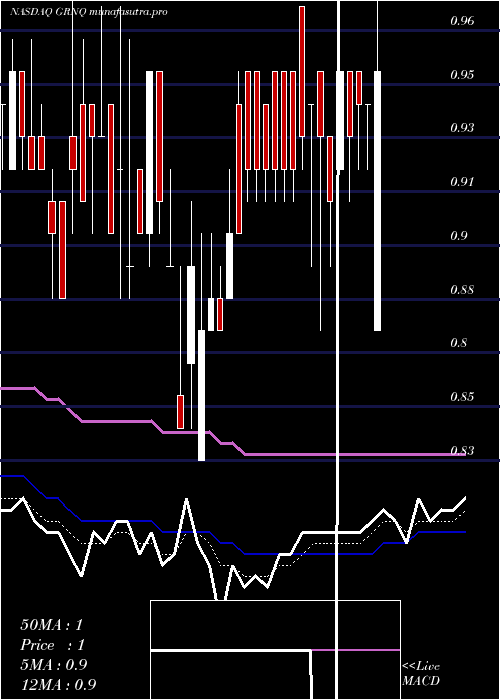Select the '12MA : 0.9' legend entry
The height and width of the screenshot is (700, 500).
click(x=58, y=684)
